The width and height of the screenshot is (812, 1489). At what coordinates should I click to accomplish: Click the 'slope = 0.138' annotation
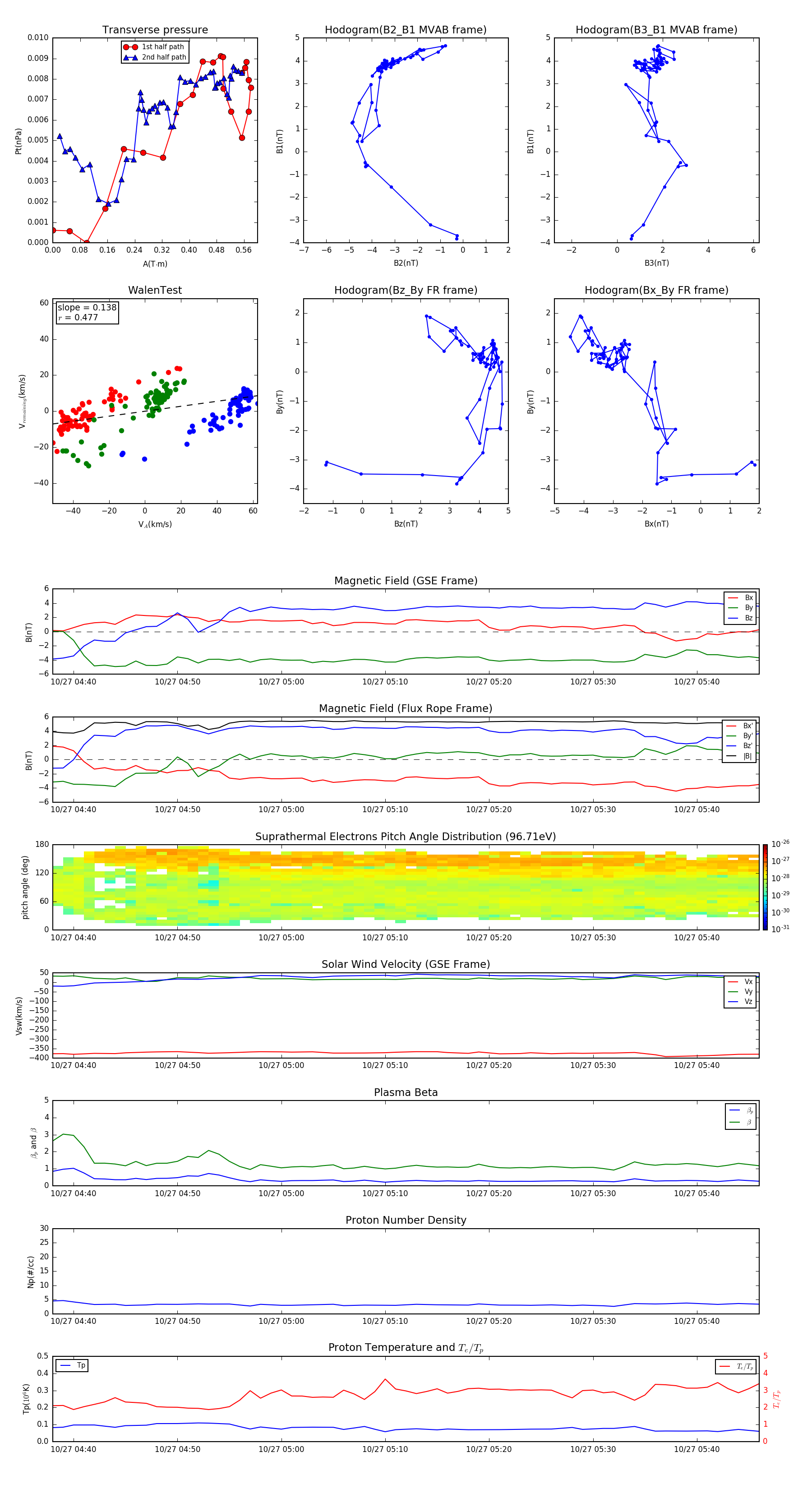[87, 308]
